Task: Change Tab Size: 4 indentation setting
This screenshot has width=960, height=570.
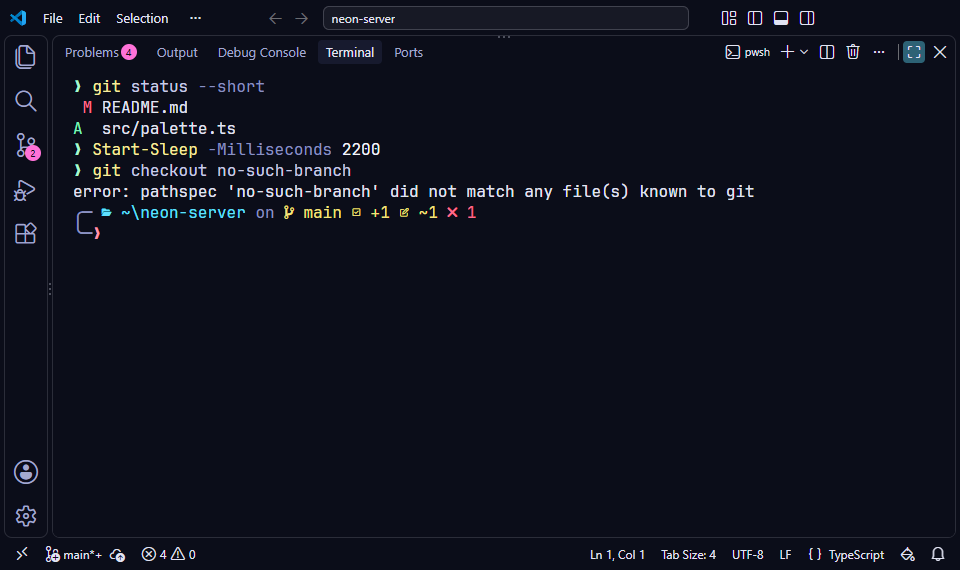Action: click(688, 555)
